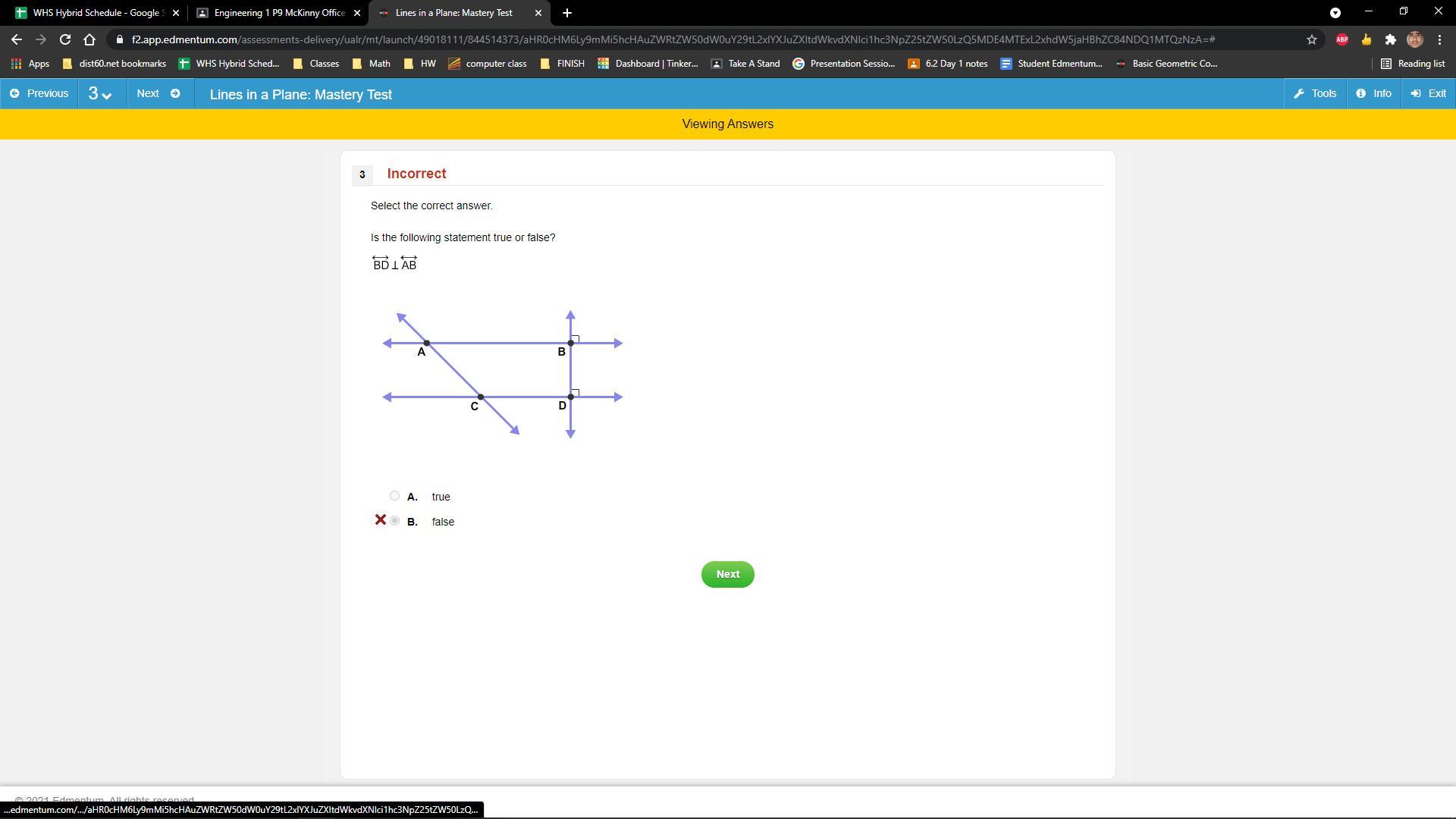Image resolution: width=1456 pixels, height=819 pixels.
Task: Go to the browser home page
Action: [89, 39]
